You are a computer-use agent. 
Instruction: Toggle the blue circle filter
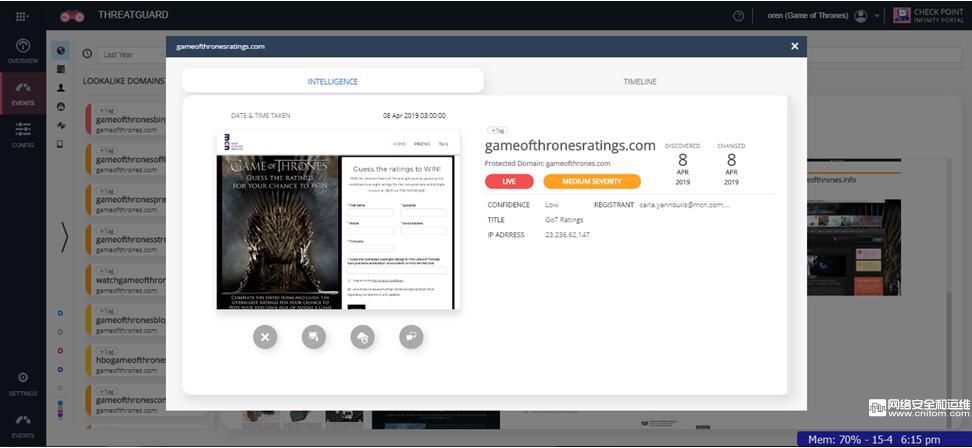pyautogui.click(x=60, y=314)
